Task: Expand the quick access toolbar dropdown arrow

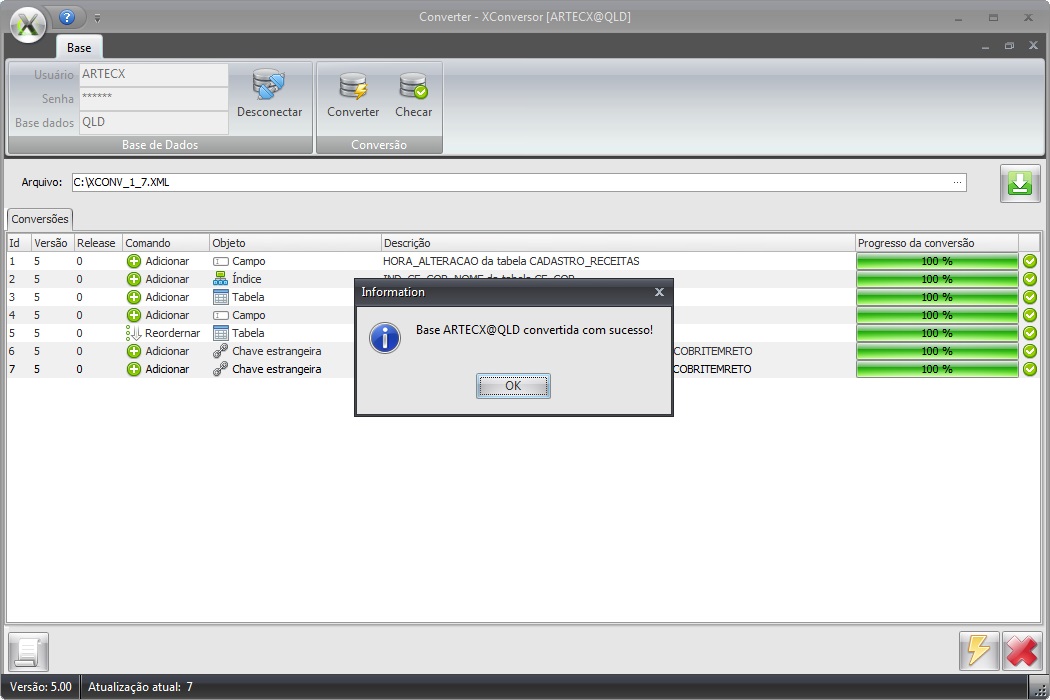Action: pos(98,18)
